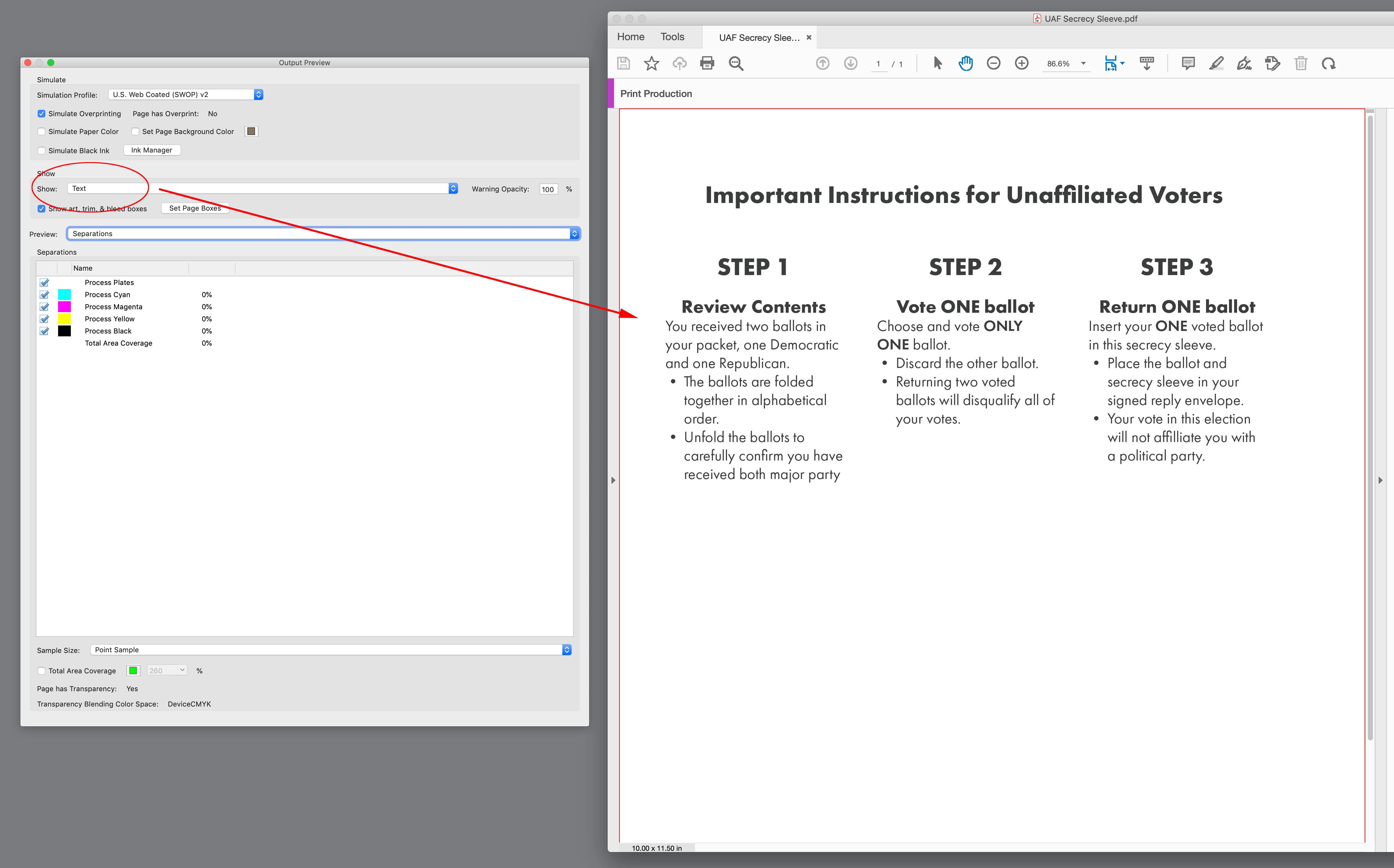Image resolution: width=1394 pixels, height=868 pixels.
Task: Click the star Bookmark icon
Action: tap(651, 63)
